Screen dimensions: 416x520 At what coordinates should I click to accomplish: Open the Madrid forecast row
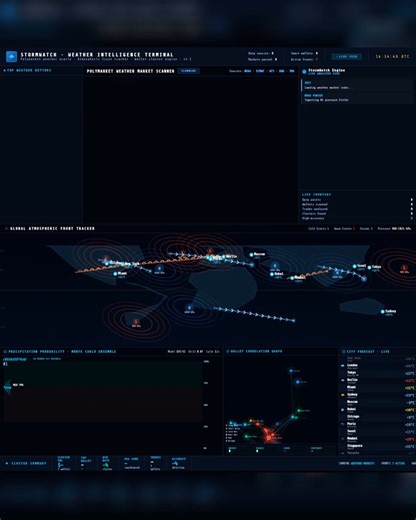click(x=377, y=439)
